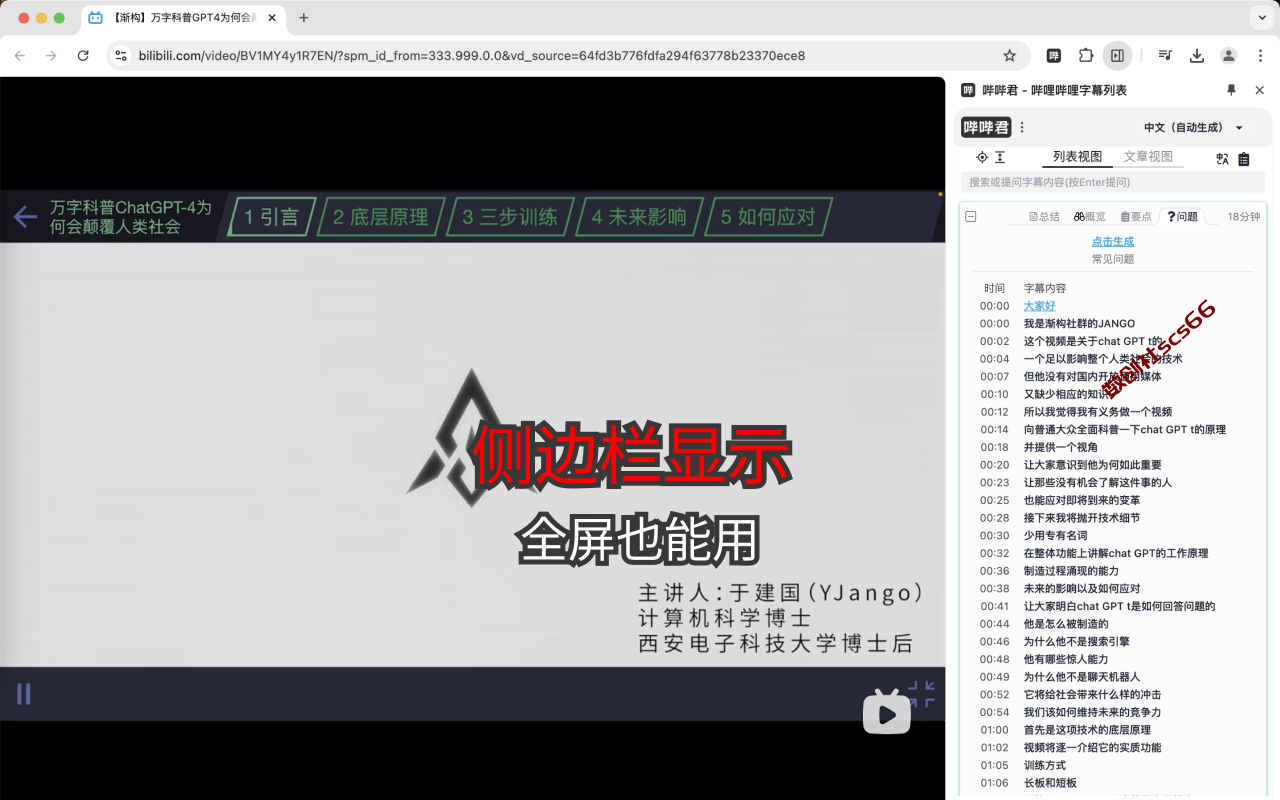
Task: Open a new browser tab
Action: 304,18
